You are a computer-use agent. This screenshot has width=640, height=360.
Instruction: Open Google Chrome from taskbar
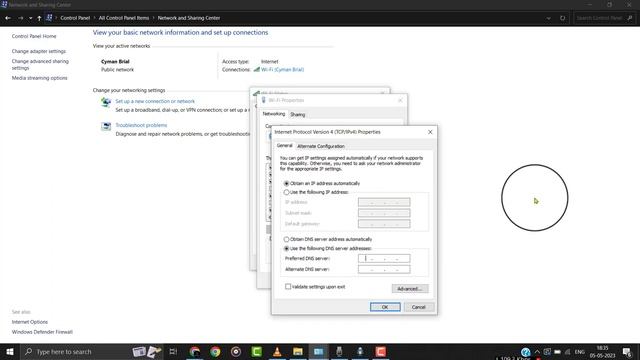pos(215,352)
